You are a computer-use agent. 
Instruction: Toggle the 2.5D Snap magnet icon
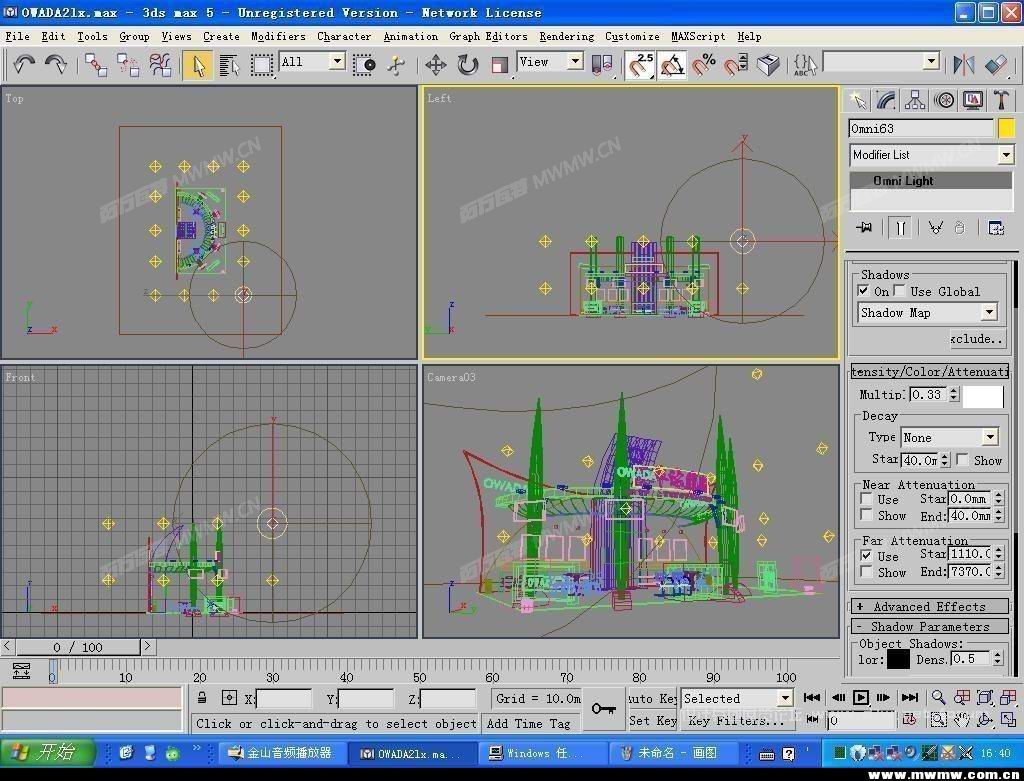click(641, 65)
